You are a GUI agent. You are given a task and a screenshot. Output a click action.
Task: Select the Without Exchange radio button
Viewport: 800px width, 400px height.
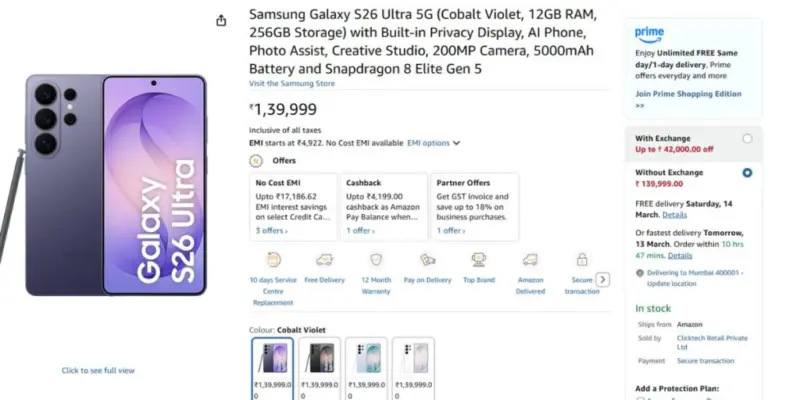pyautogui.click(x=747, y=172)
